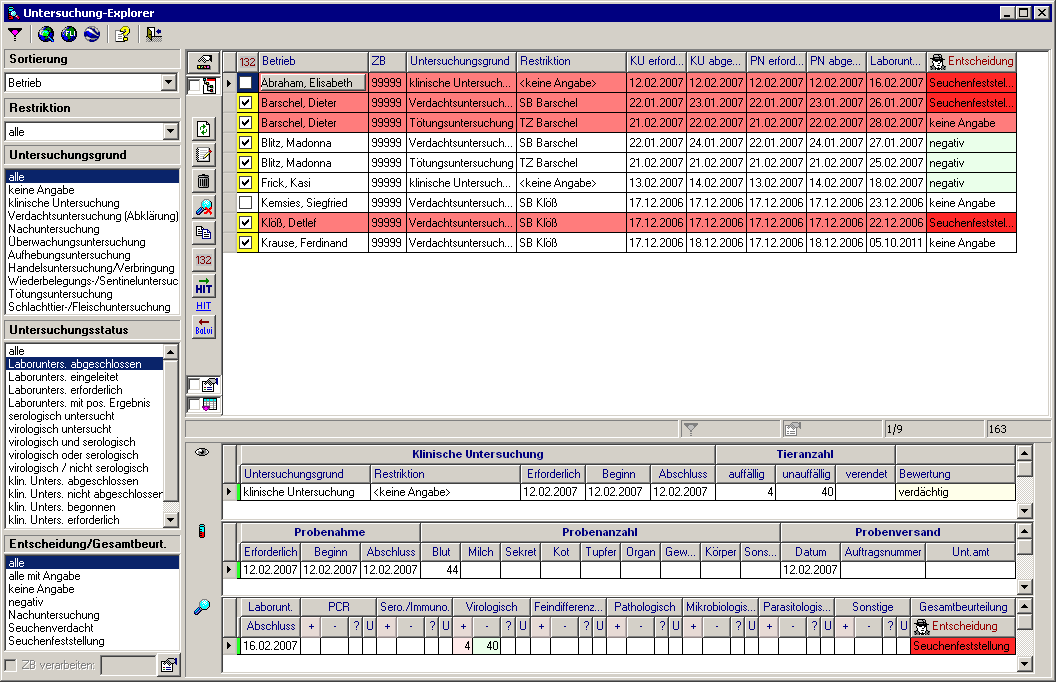
Task: Check the checkbox for Abraham, Elisabeth row
Action: click(246, 83)
